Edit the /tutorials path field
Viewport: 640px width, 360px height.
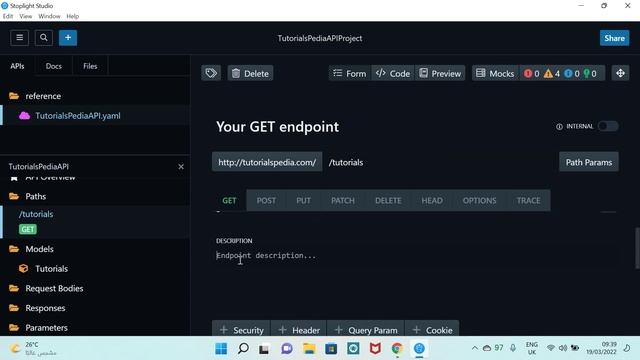pos(346,162)
